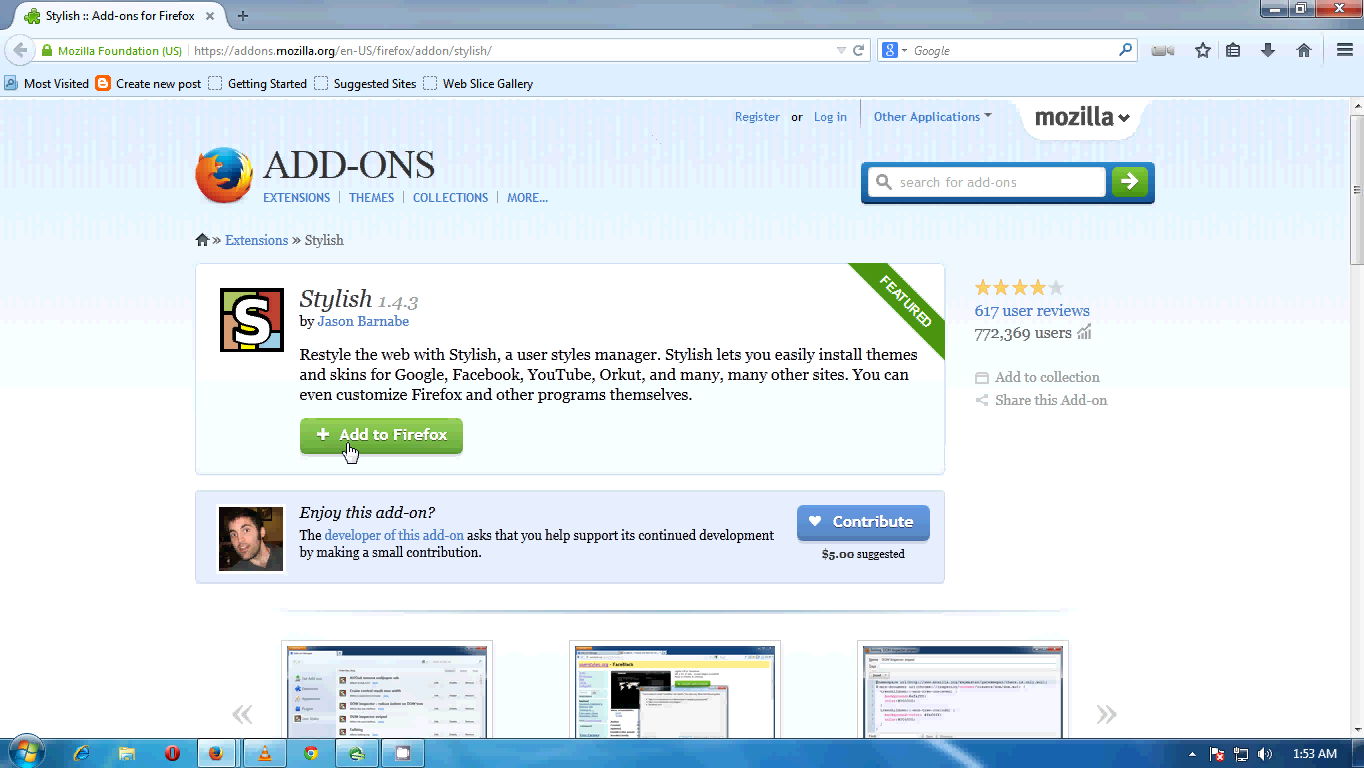This screenshot has height=768, width=1364.
Task: Click the search for add-ons field
Action: (986, 182)
